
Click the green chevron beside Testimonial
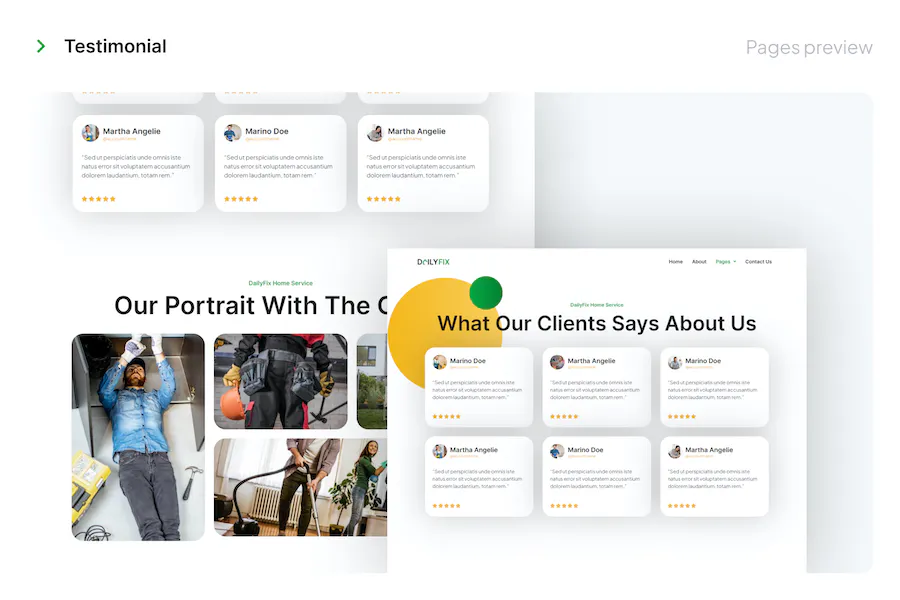coord(41,46)
